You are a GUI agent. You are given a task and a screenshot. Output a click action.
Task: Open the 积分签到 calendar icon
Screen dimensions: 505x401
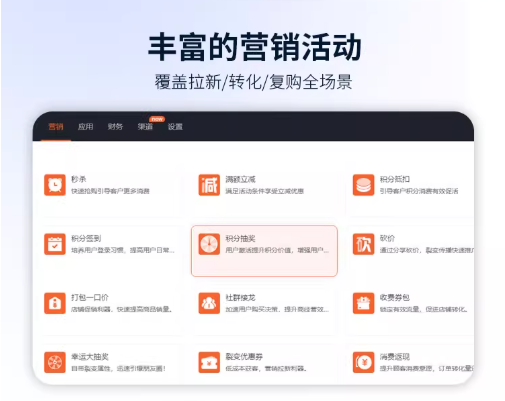pyautogui.click(x=55, y=244)
